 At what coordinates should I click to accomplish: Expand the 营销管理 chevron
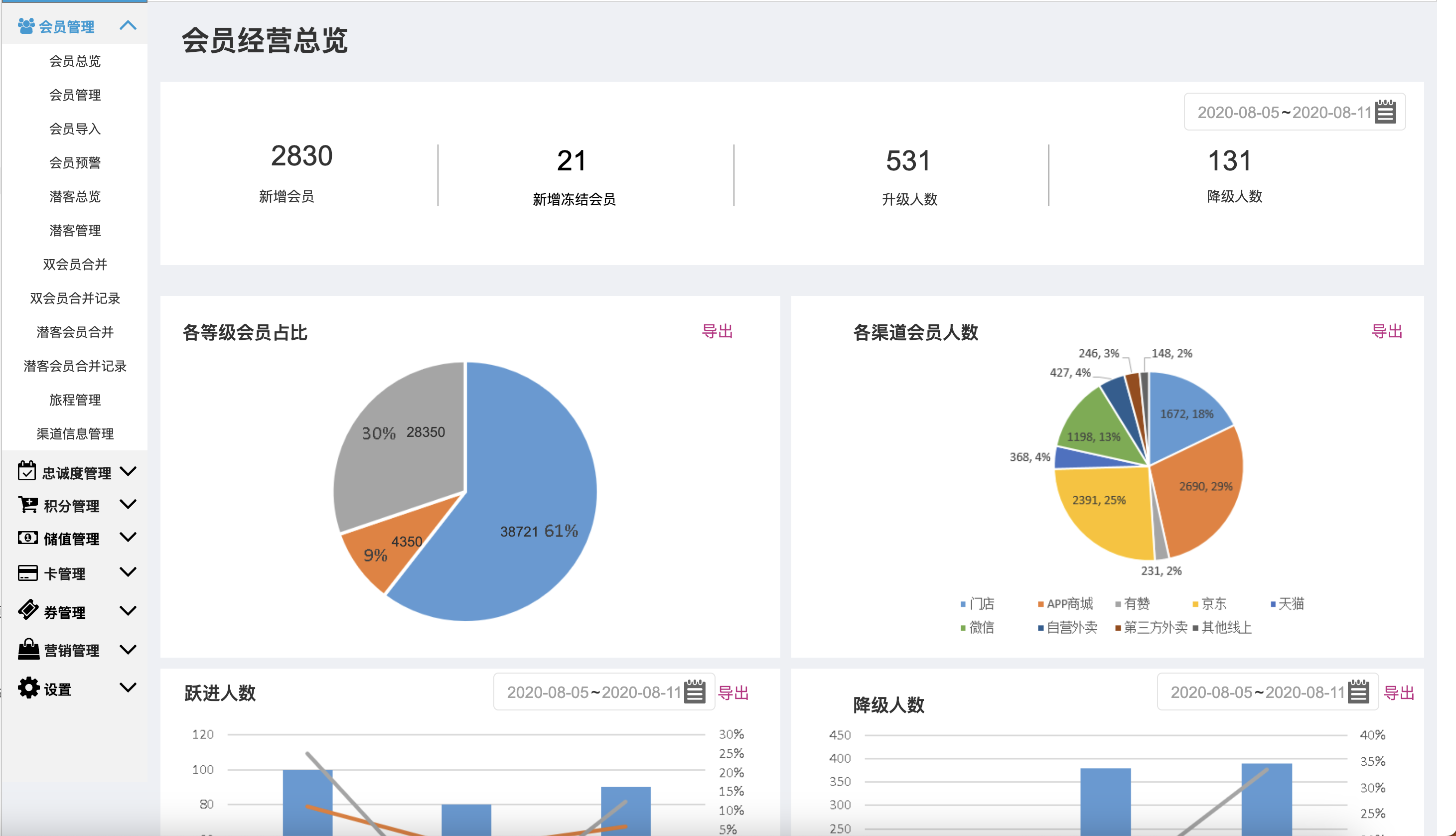128,649
